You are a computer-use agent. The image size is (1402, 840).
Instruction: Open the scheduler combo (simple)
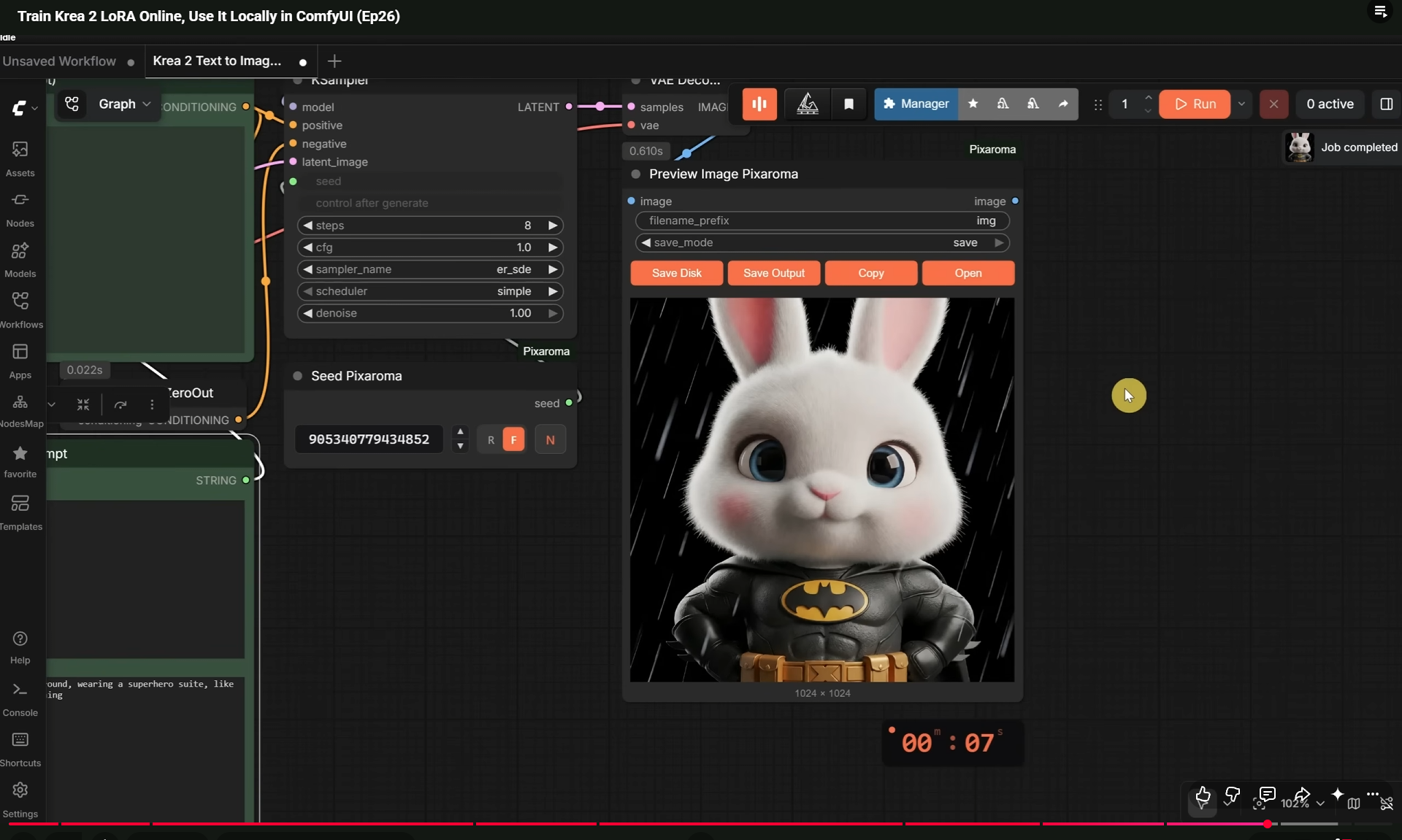[430, 291]
